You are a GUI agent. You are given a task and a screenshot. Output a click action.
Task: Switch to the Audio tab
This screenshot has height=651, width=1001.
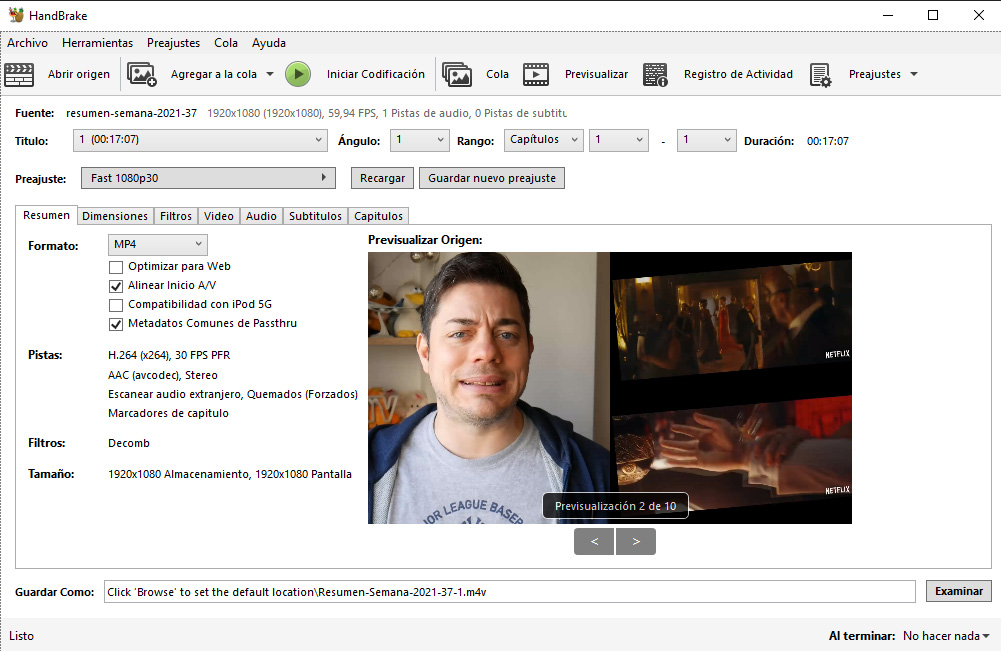click(x=261, y=216)
